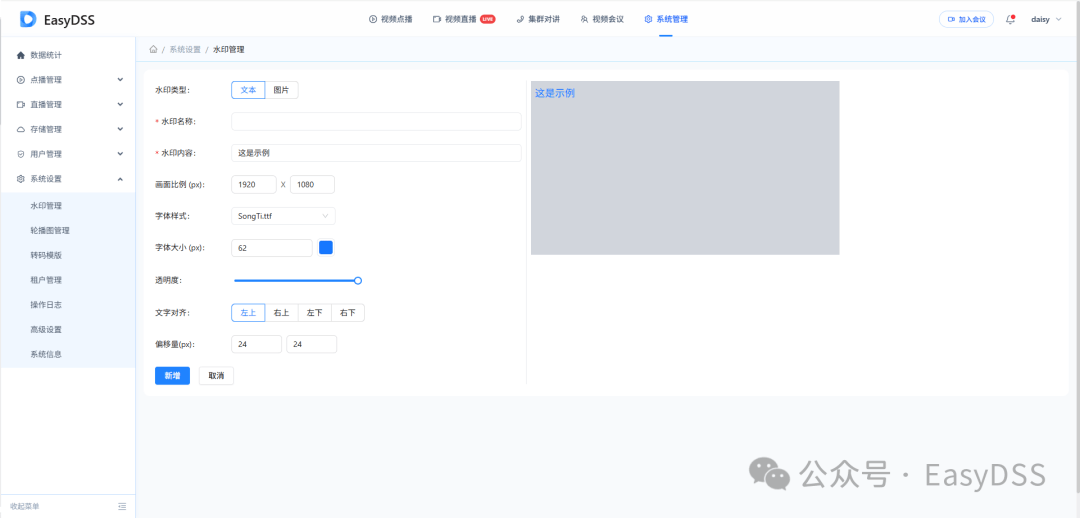Click the home icon in breadcrumb
Viewport: 1080px width, 518px height.
point(153,50)
